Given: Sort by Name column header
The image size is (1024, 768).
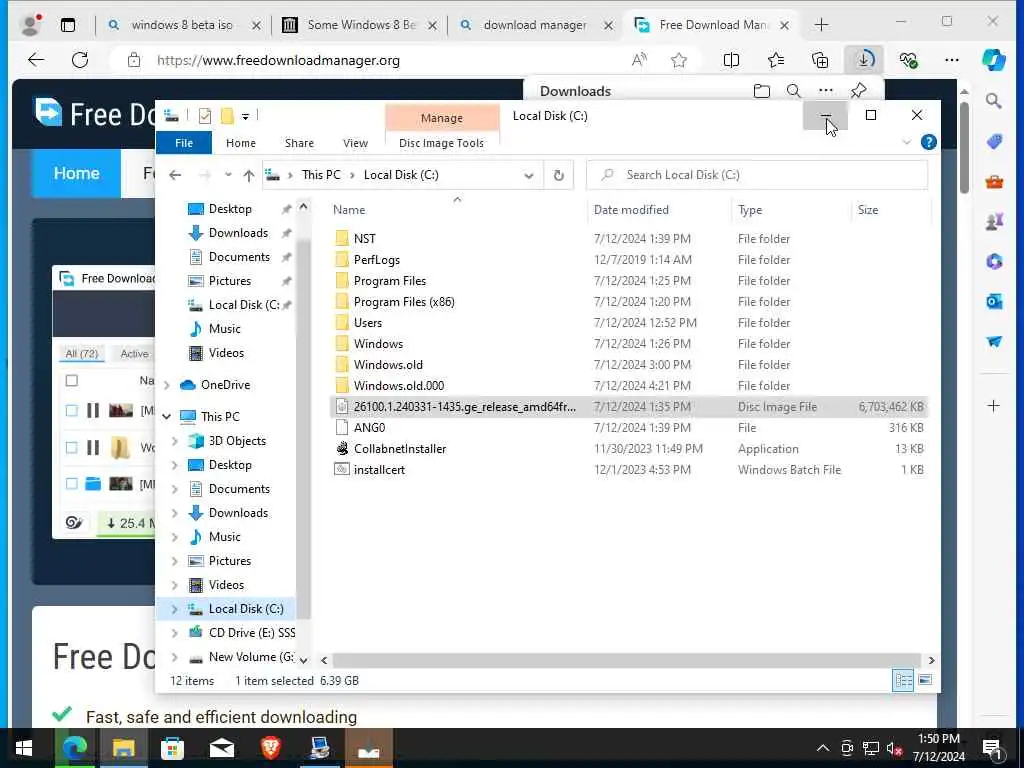Looking at the screenshot, I should [349, 210].
